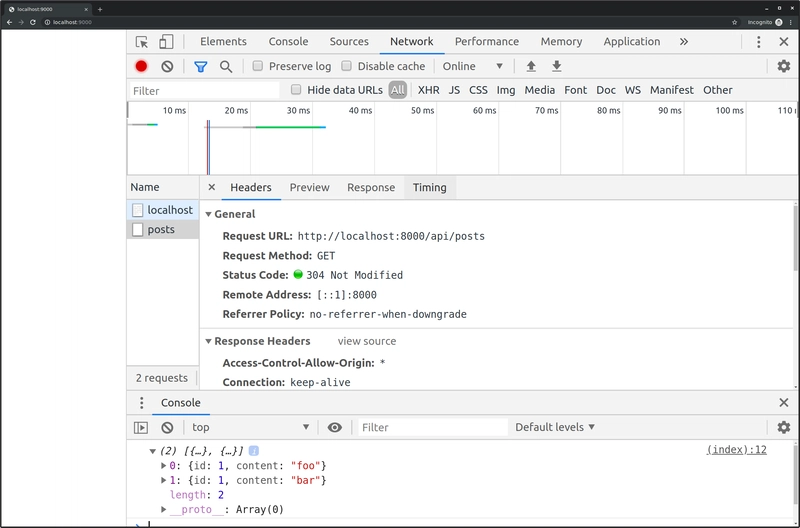Viewport: 800px width, 528px height.
Task: Toggle the device toolbar icon
Action: coord(166,42)
